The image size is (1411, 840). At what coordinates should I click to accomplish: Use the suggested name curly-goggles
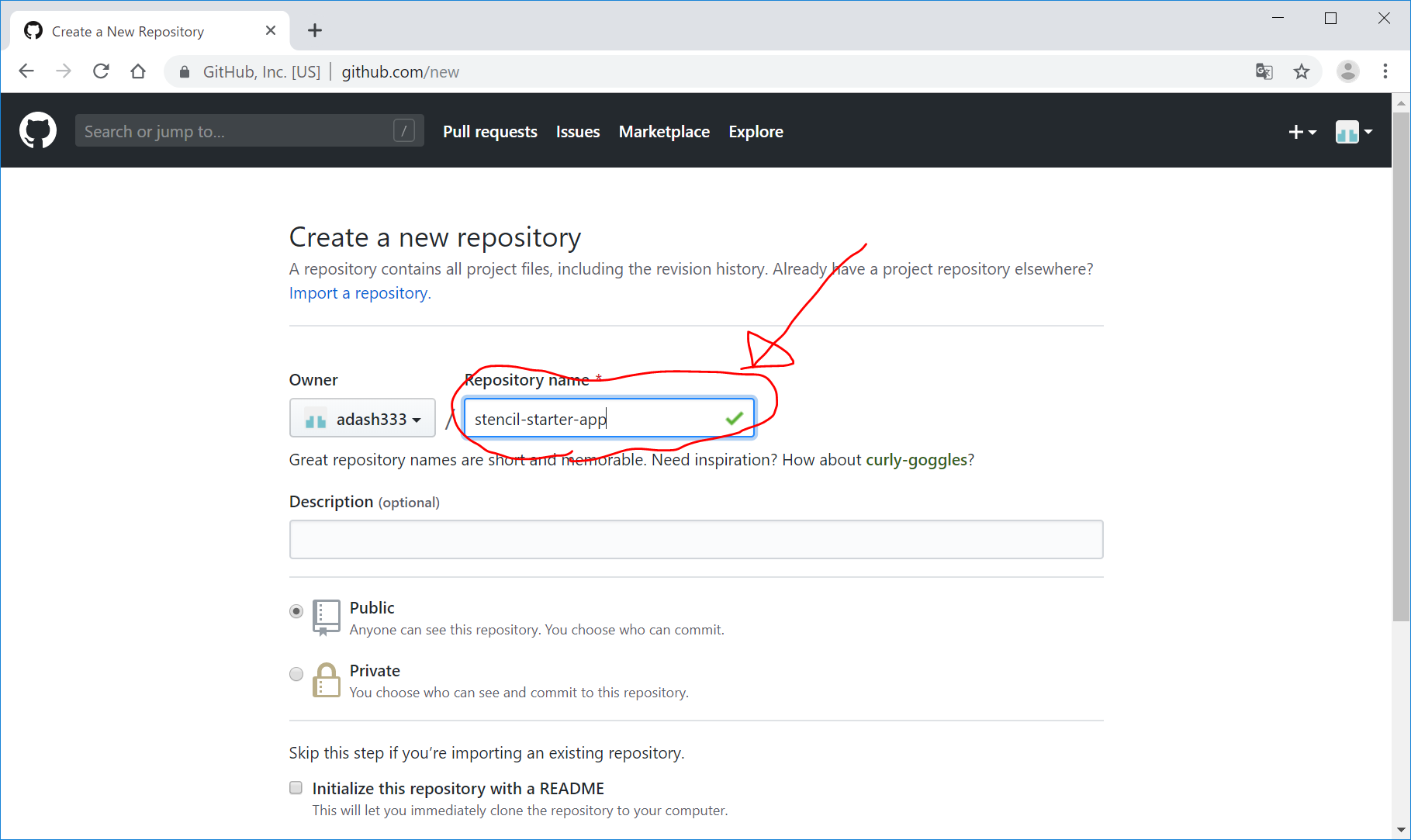pyautogui.click(x=916, y=460)
